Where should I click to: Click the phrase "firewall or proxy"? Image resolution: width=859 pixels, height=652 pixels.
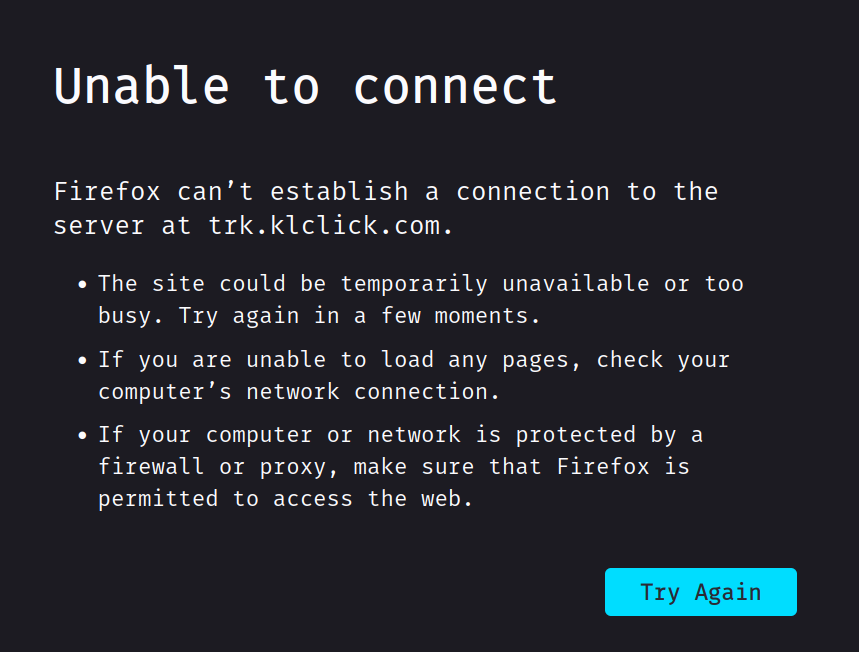coord(218,467)
